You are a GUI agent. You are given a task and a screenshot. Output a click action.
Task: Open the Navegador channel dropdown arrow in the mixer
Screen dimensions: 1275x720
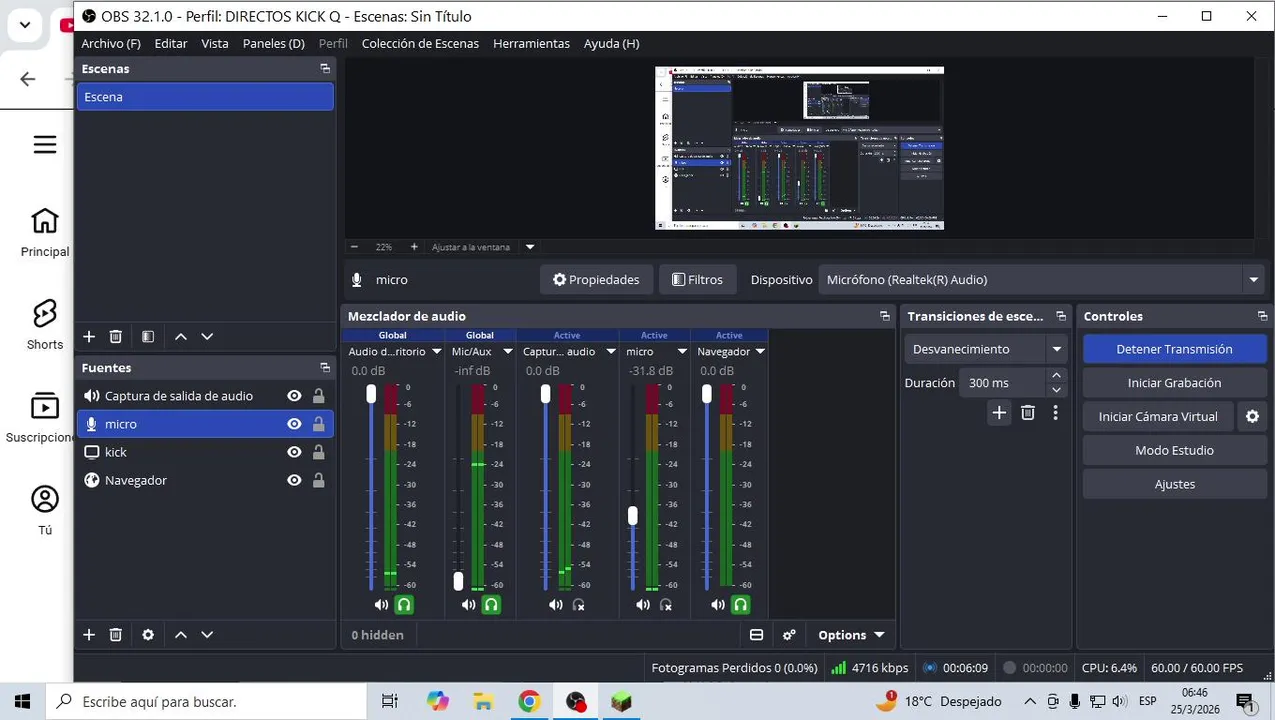coord(760,352)
